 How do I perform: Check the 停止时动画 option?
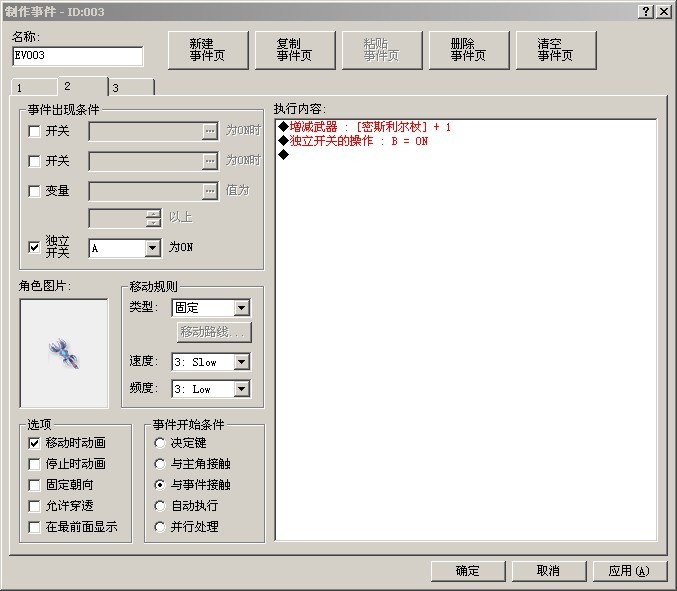point(34,464)
